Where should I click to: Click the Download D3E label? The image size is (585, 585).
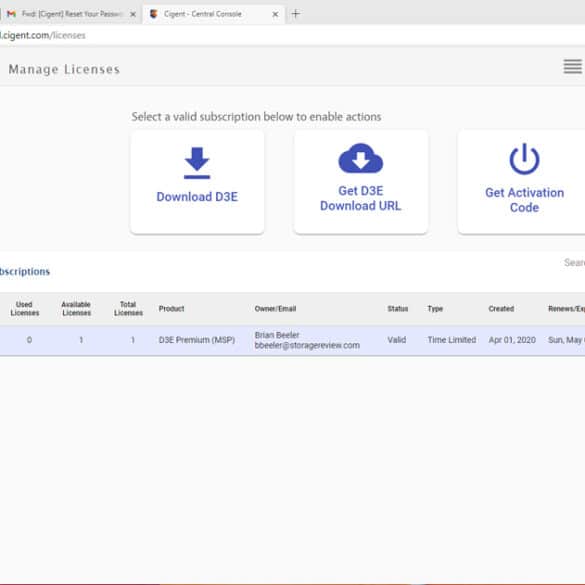click(x=197, y=197)
